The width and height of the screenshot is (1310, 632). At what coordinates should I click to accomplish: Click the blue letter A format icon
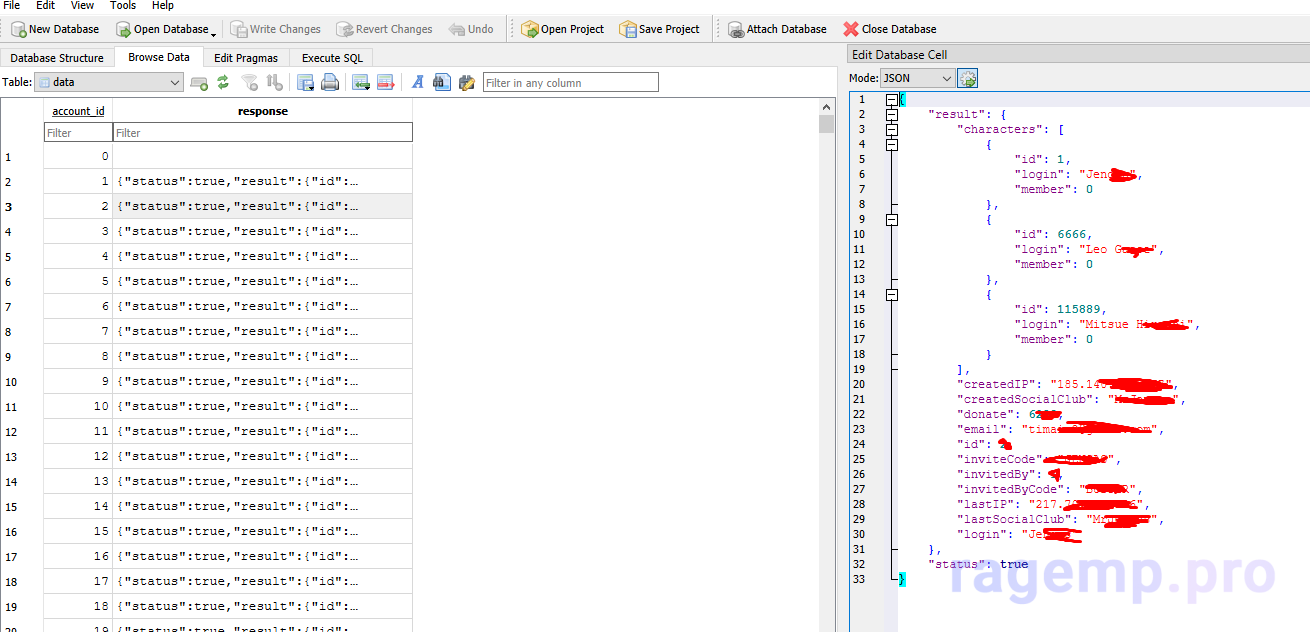click(418, 83)
